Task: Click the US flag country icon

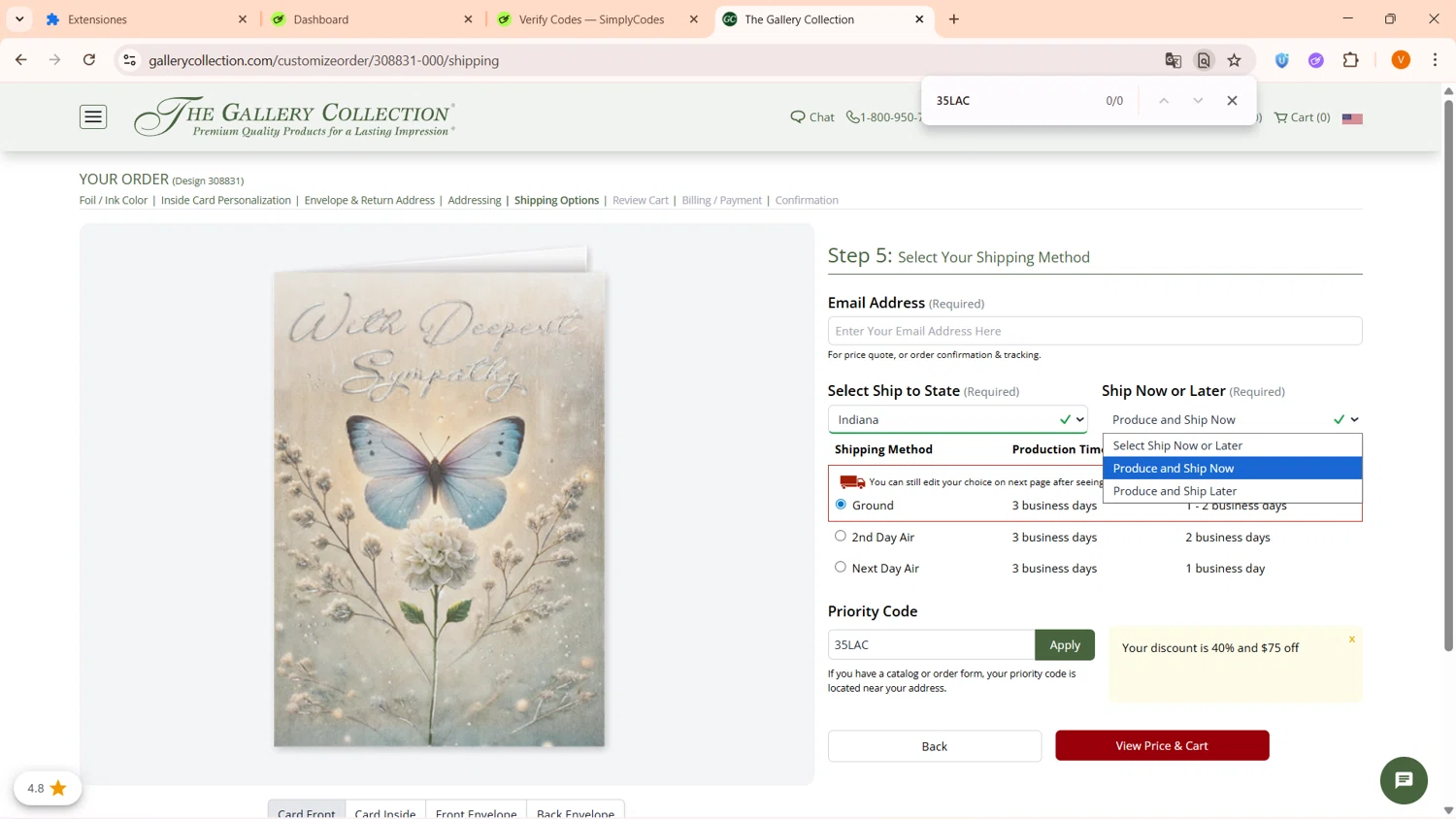Action: [1352, 118]
